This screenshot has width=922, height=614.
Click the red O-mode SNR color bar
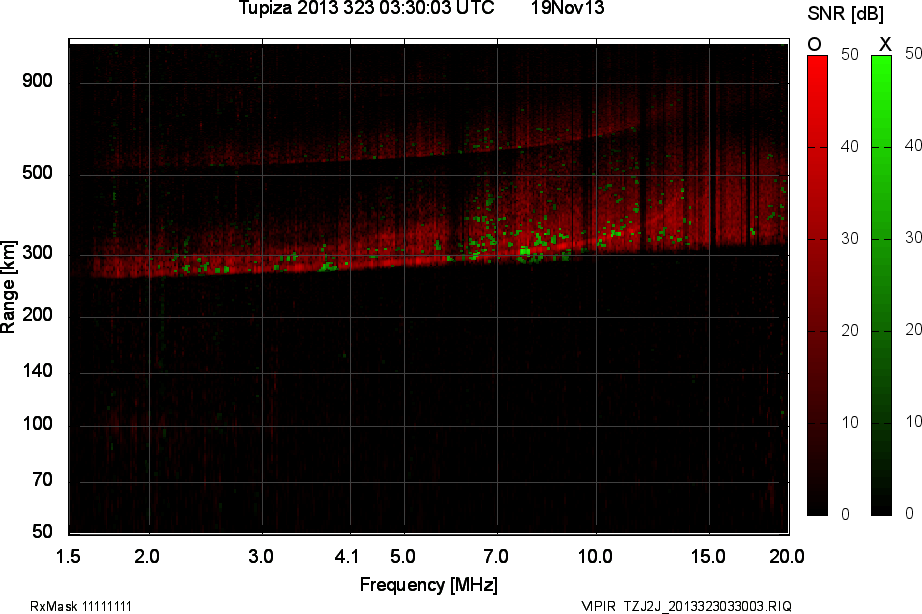817,285
